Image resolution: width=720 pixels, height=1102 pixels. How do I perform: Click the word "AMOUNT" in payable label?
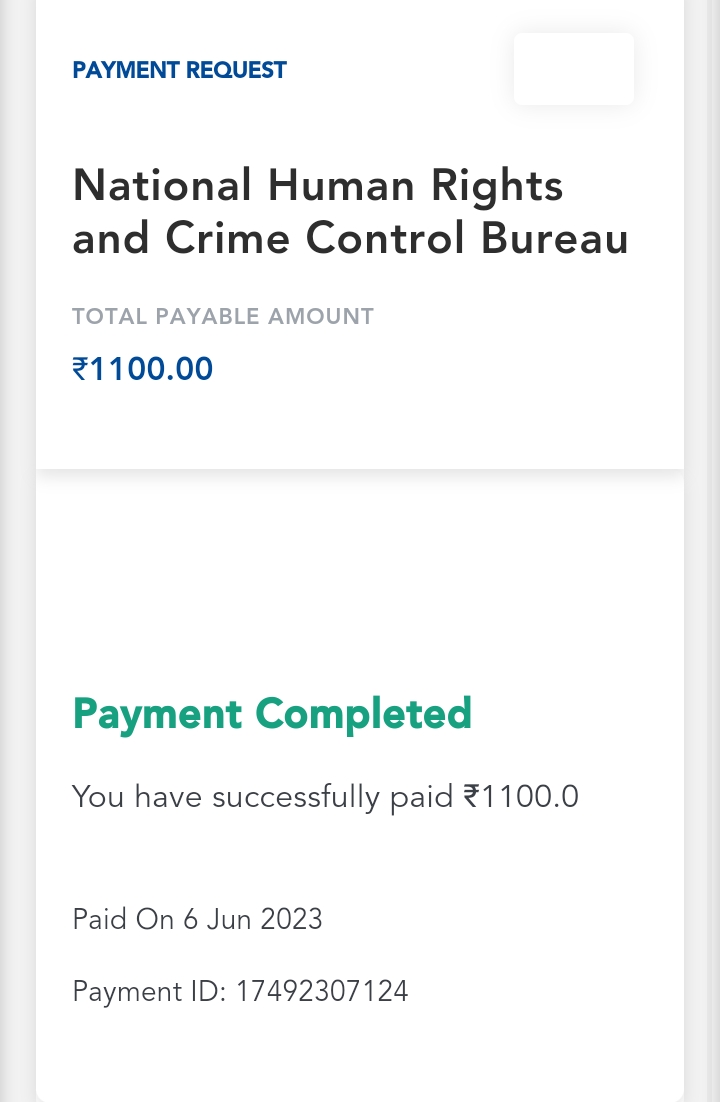(322, 317)
